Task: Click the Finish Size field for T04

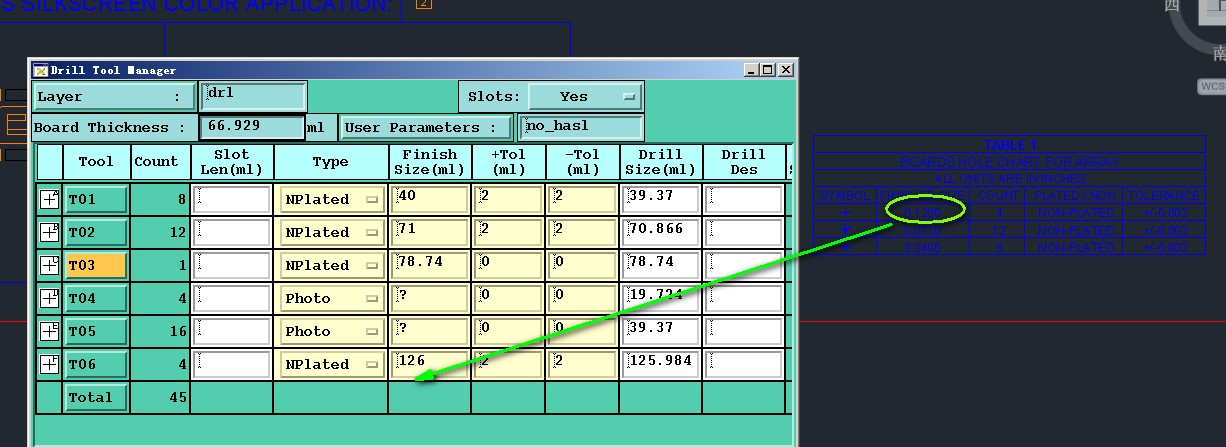Action: [x=430, y=298]
